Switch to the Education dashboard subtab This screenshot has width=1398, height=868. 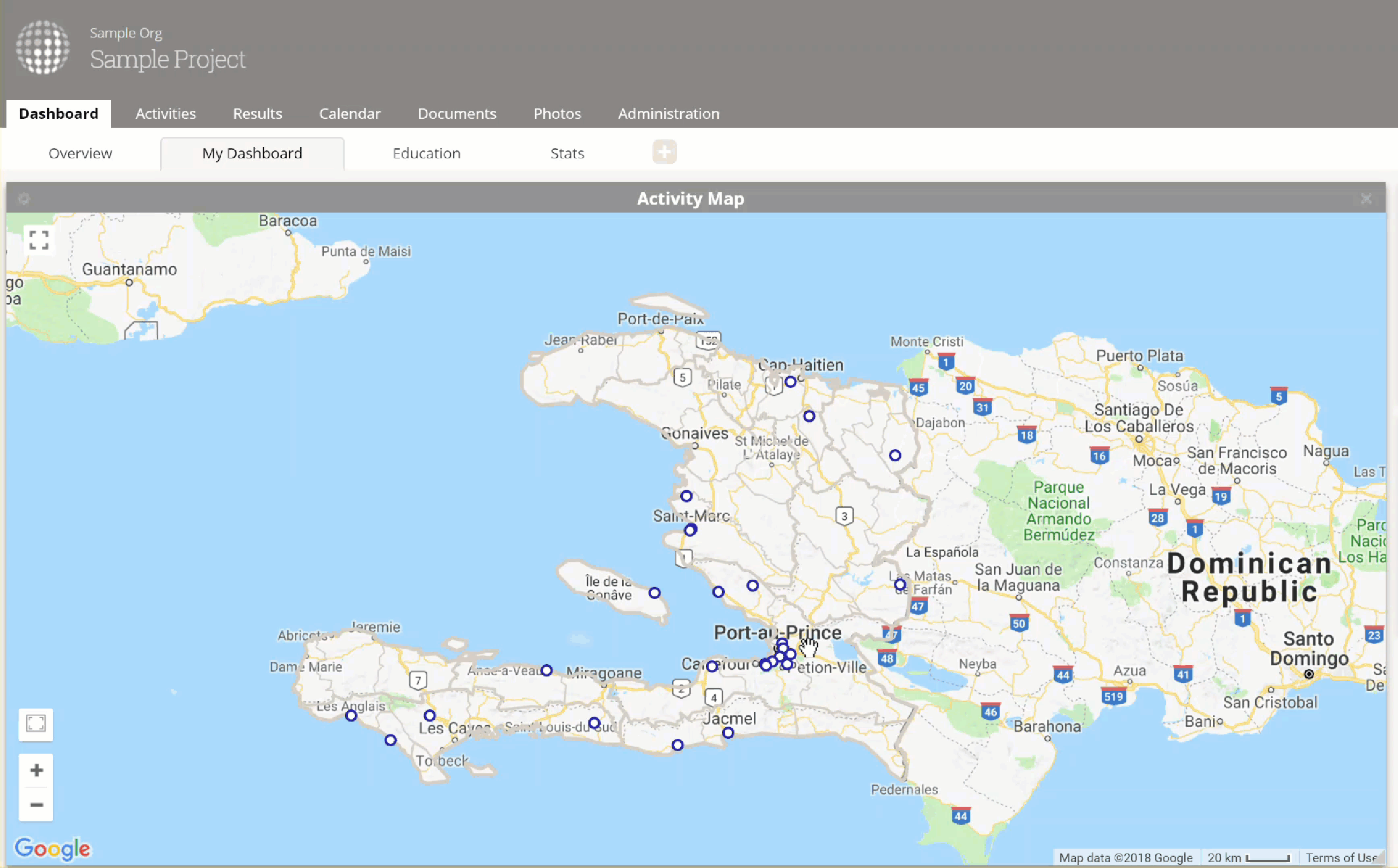(426, 154)
